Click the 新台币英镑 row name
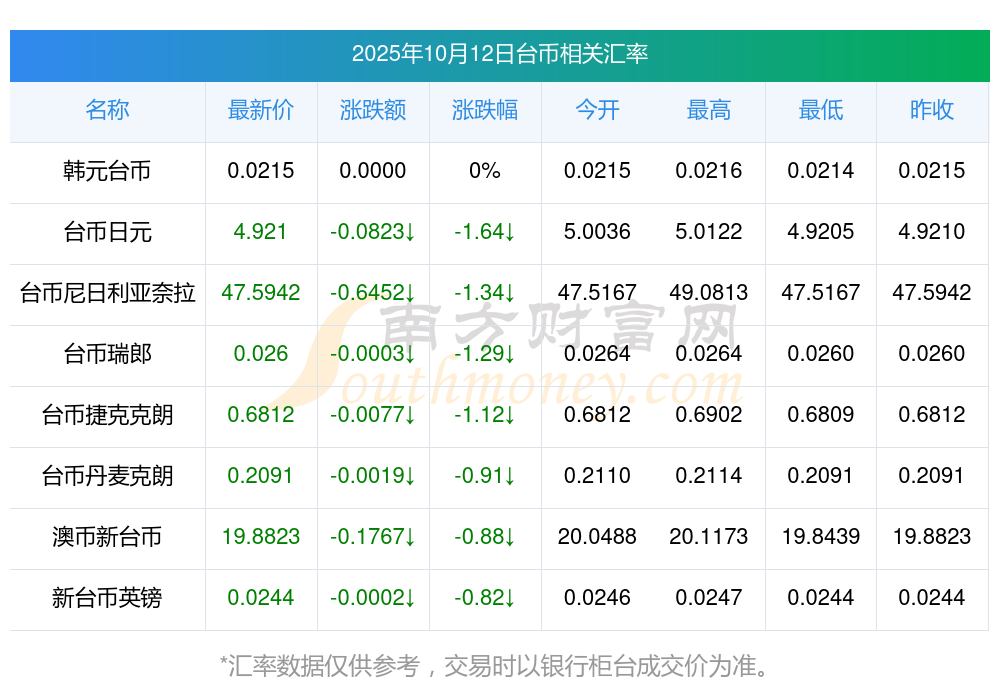 pyautogui.click(x=107, y=598)
